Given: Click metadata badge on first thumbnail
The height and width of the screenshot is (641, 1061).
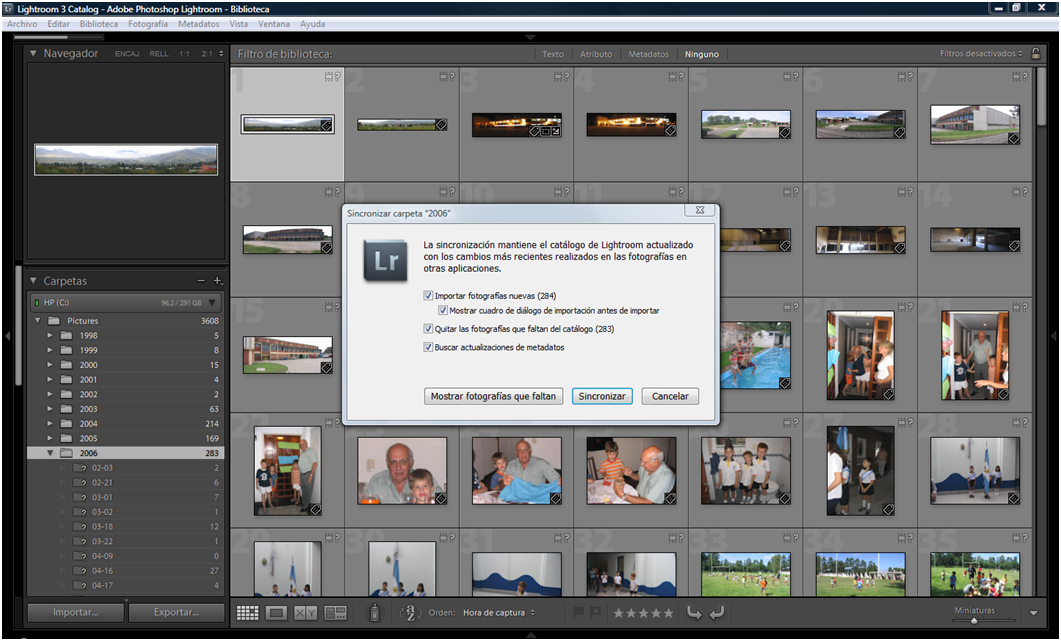Looking at the screenshot, I should click(x=326, y=125).
